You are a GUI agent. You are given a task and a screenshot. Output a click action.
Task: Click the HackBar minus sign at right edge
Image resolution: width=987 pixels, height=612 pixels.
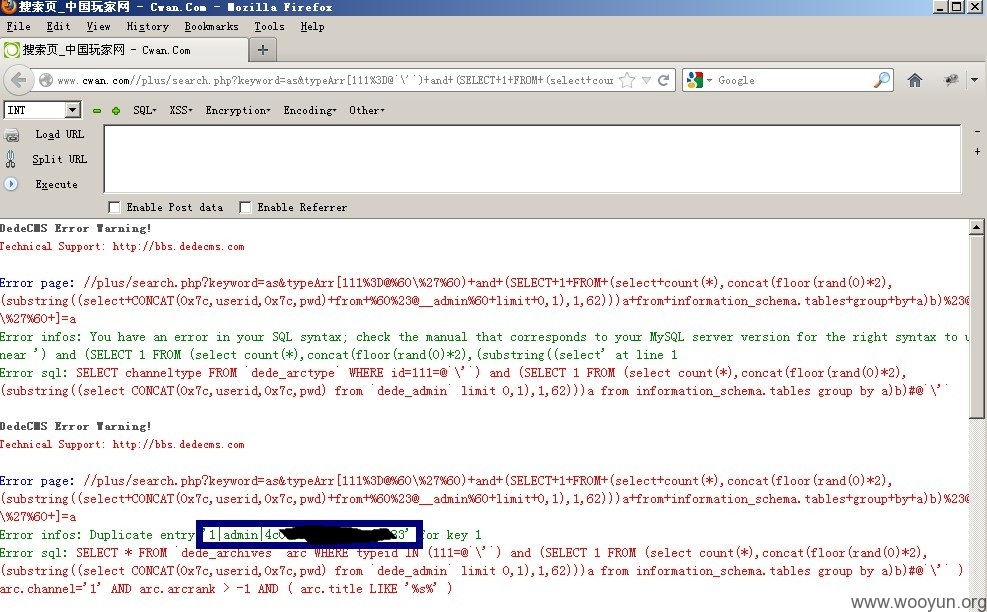click(978, 132)
